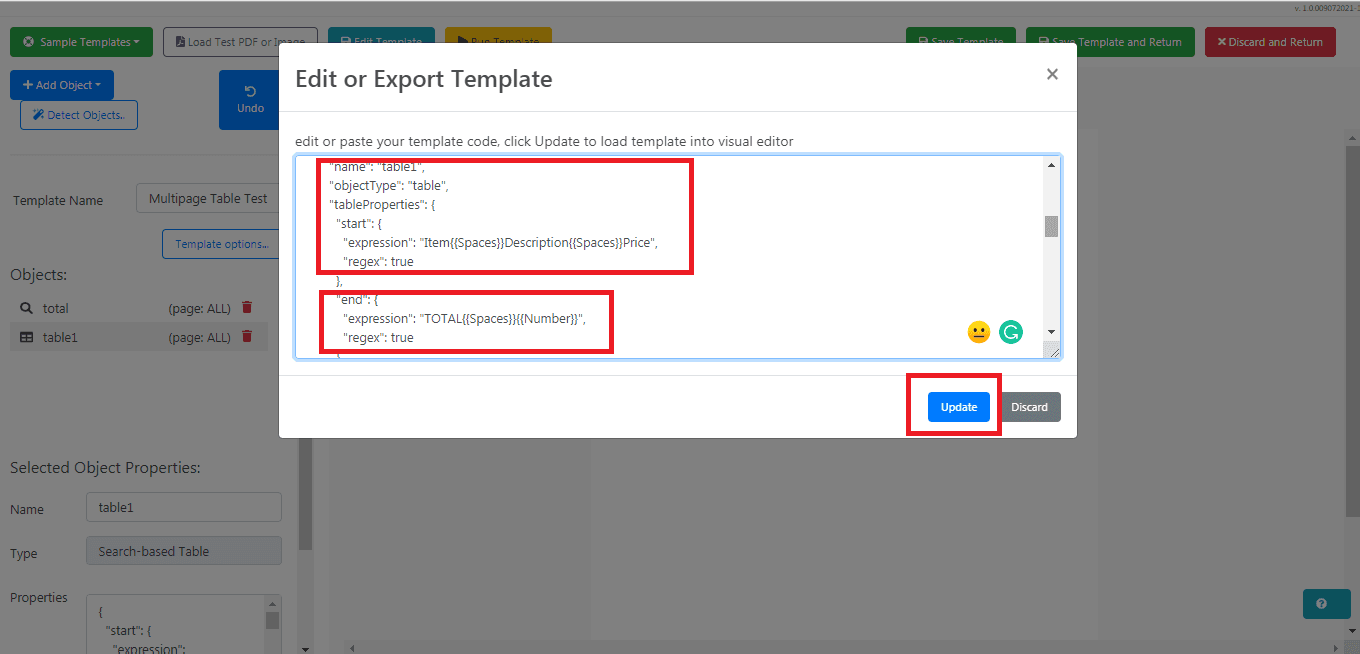The height and width of the screenshot is (654, 1360).
Task: Delete the "table1" object via trash icon
Action: [246, 337]
